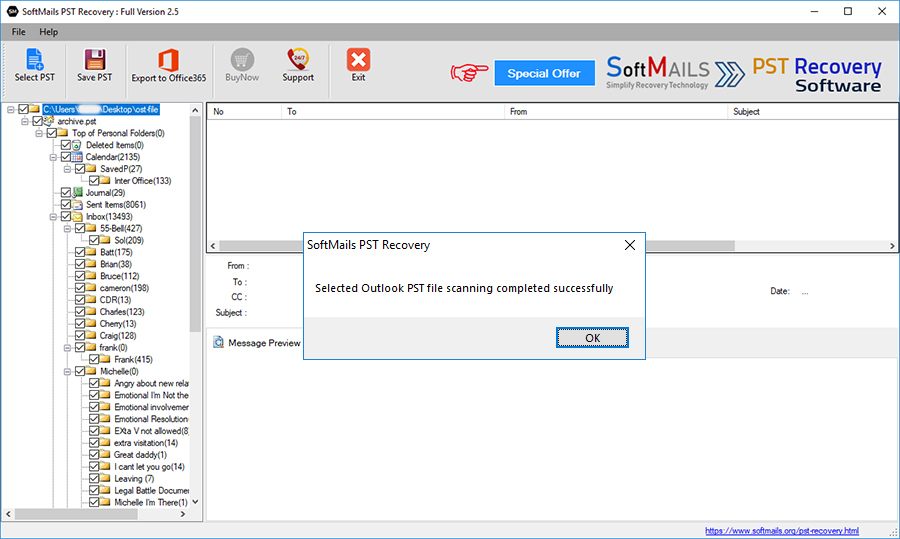Click the folder tree scroll-down arrow
900x539 pixels.
pos(195,502)
